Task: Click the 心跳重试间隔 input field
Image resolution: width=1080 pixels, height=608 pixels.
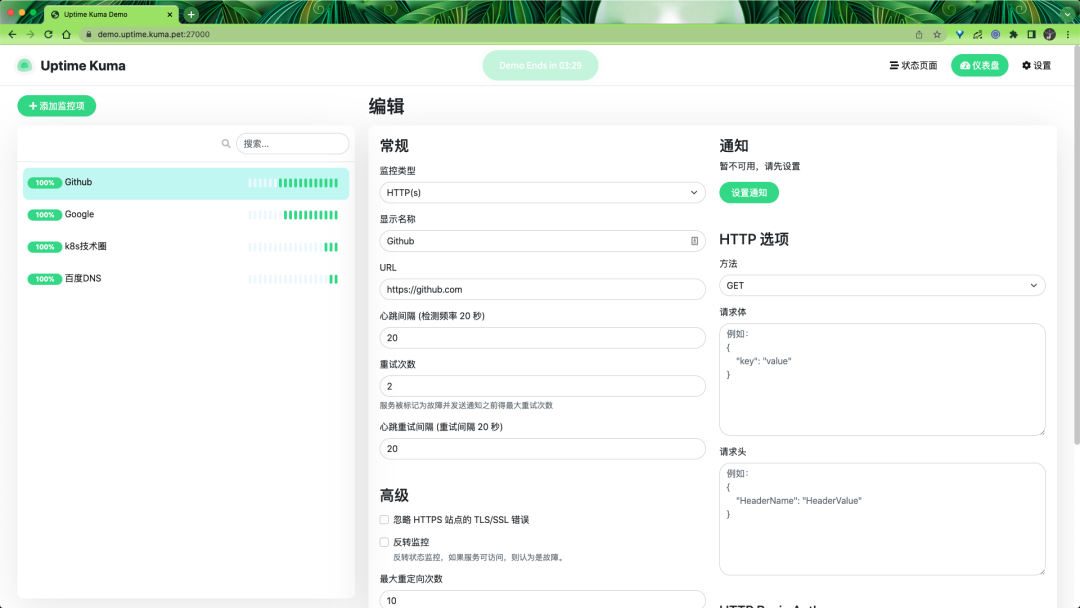Action: coord(543,449)
